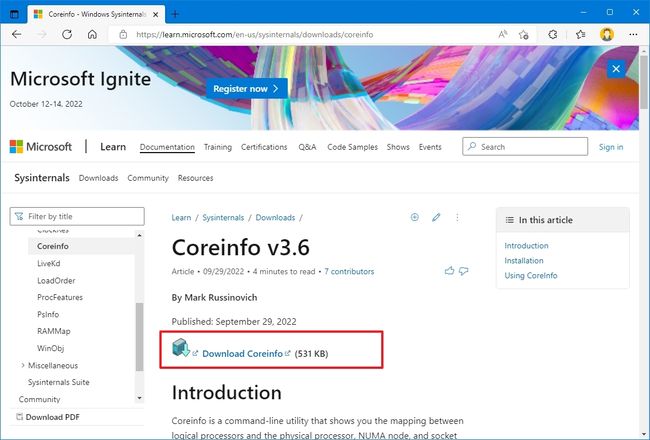Open the Code Samples menu item
Image resolution: width=650 pixels, height=440 pixels.
[352, 147]
